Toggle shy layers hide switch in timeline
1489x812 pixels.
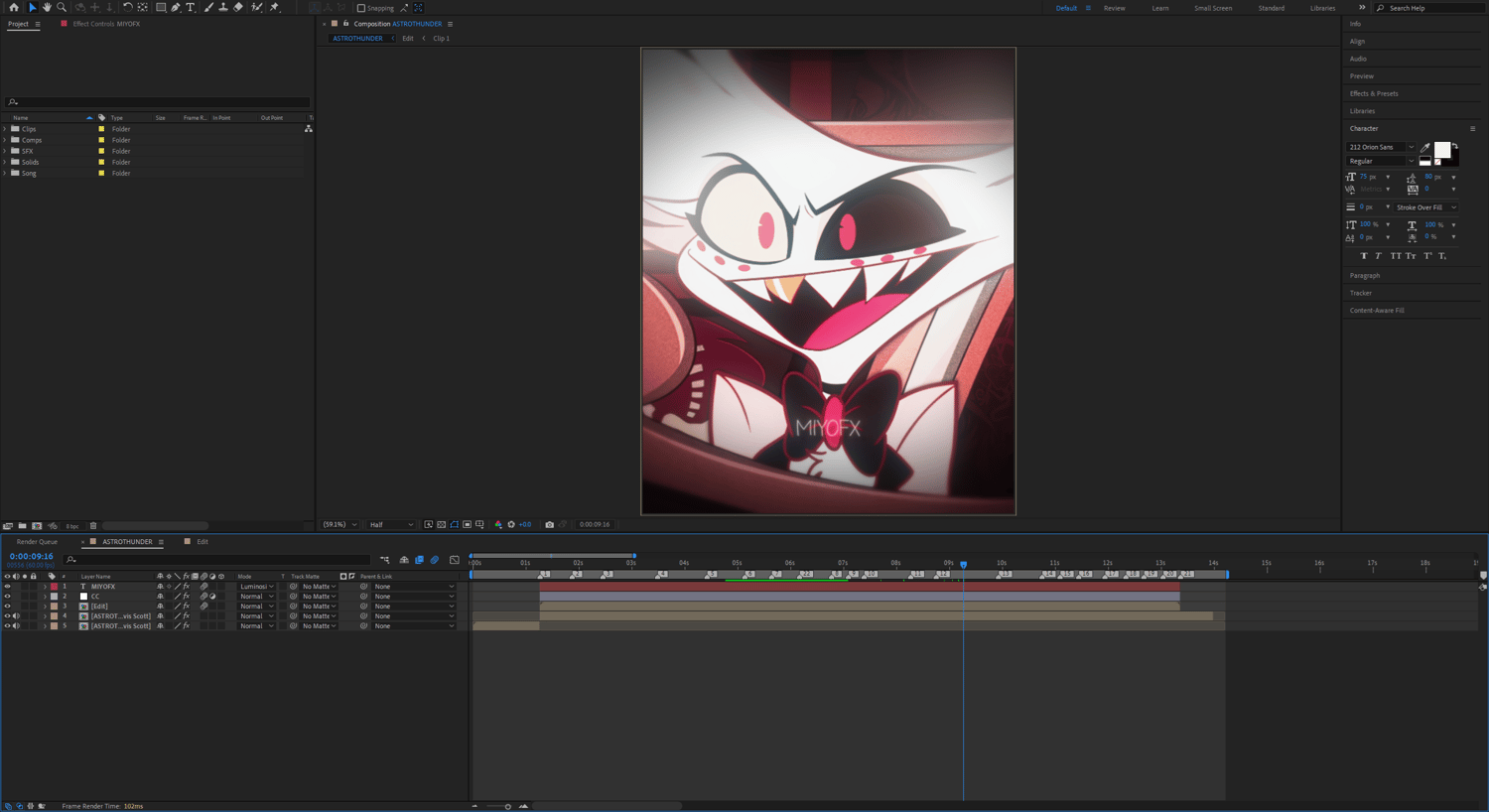click(x=404, y=560)
